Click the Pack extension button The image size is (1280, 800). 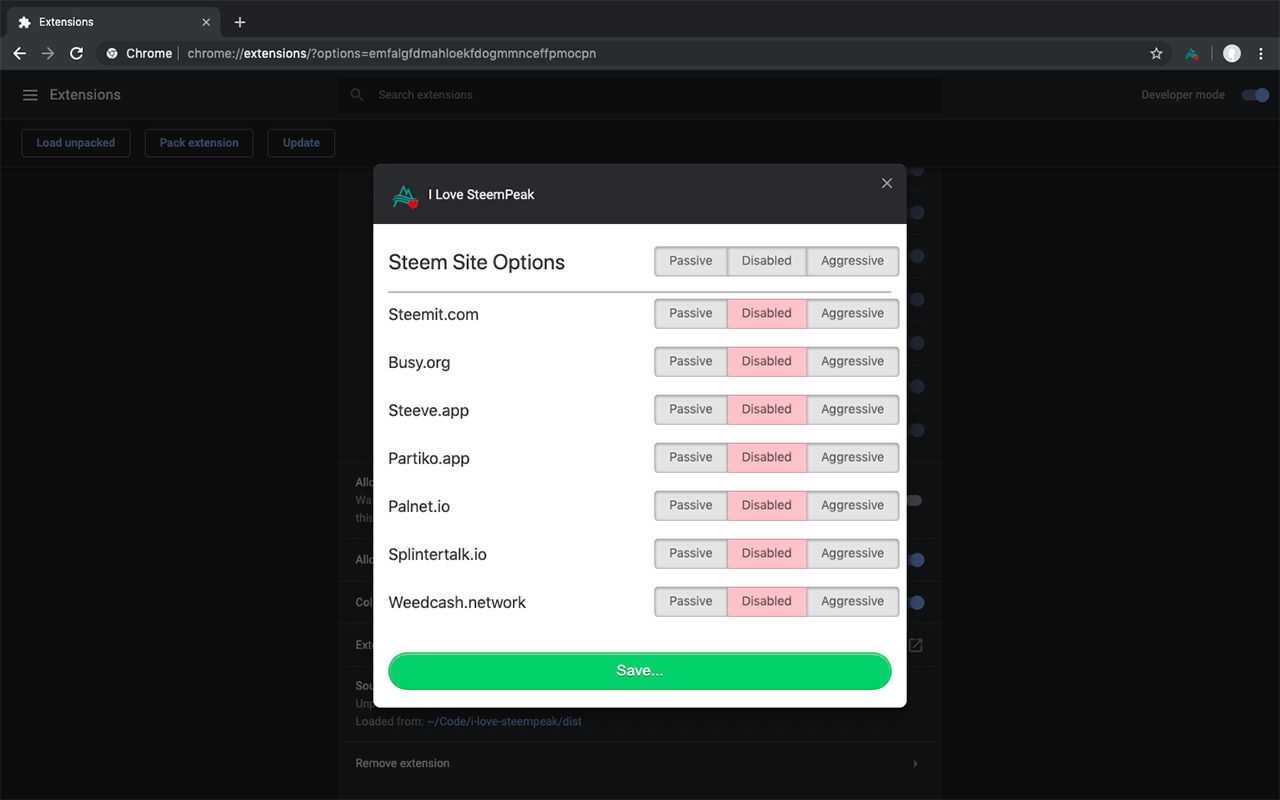[199, 143]
